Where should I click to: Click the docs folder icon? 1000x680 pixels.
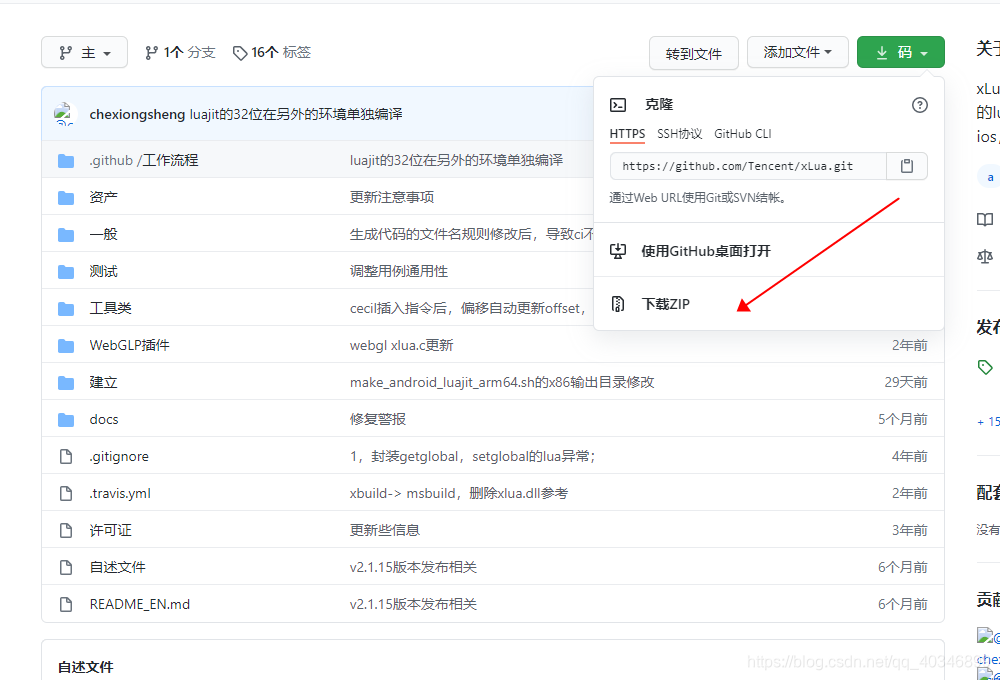coord(66,419)
